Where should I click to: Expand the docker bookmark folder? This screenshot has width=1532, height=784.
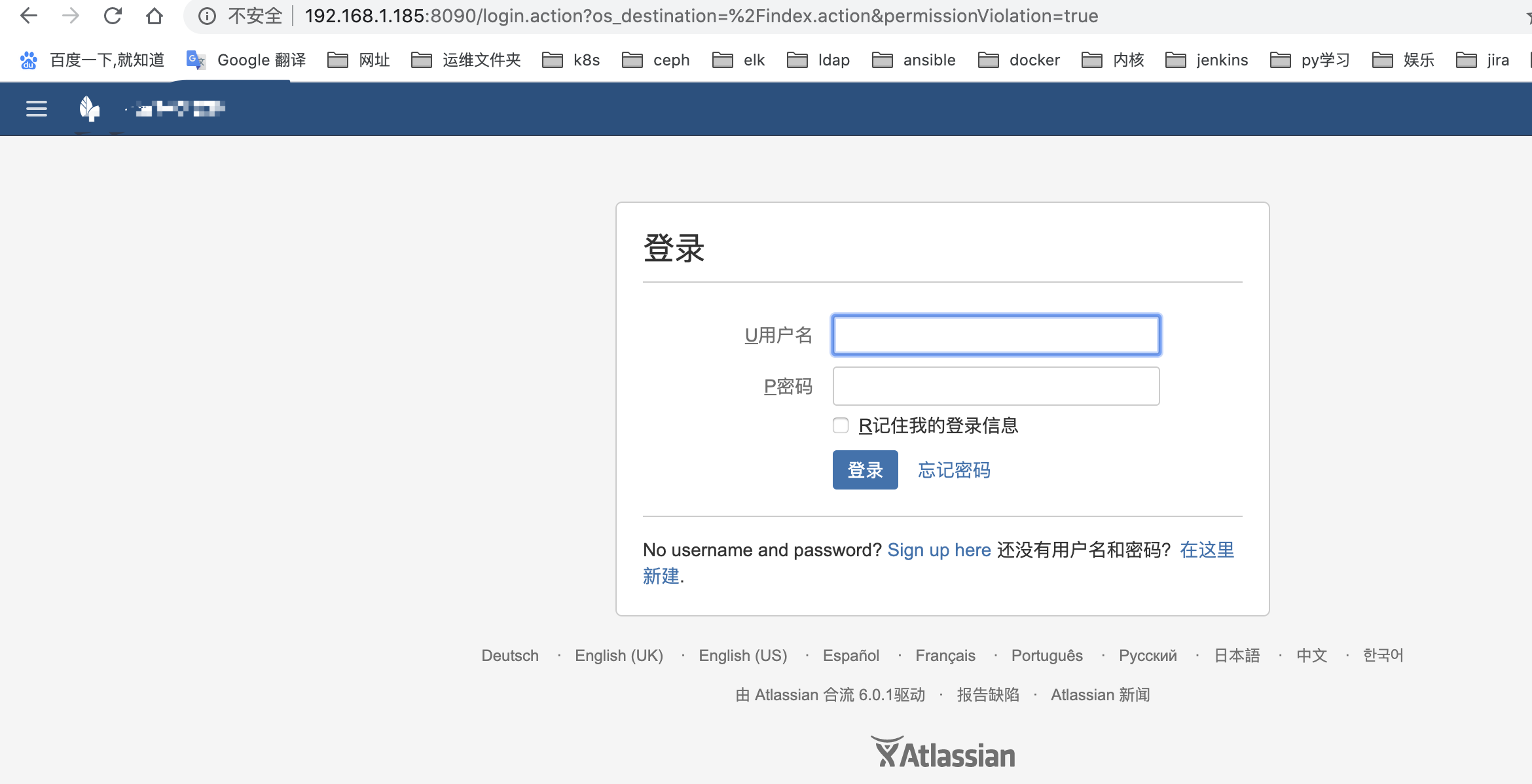pyautogui.click(x=1019, y=60)
